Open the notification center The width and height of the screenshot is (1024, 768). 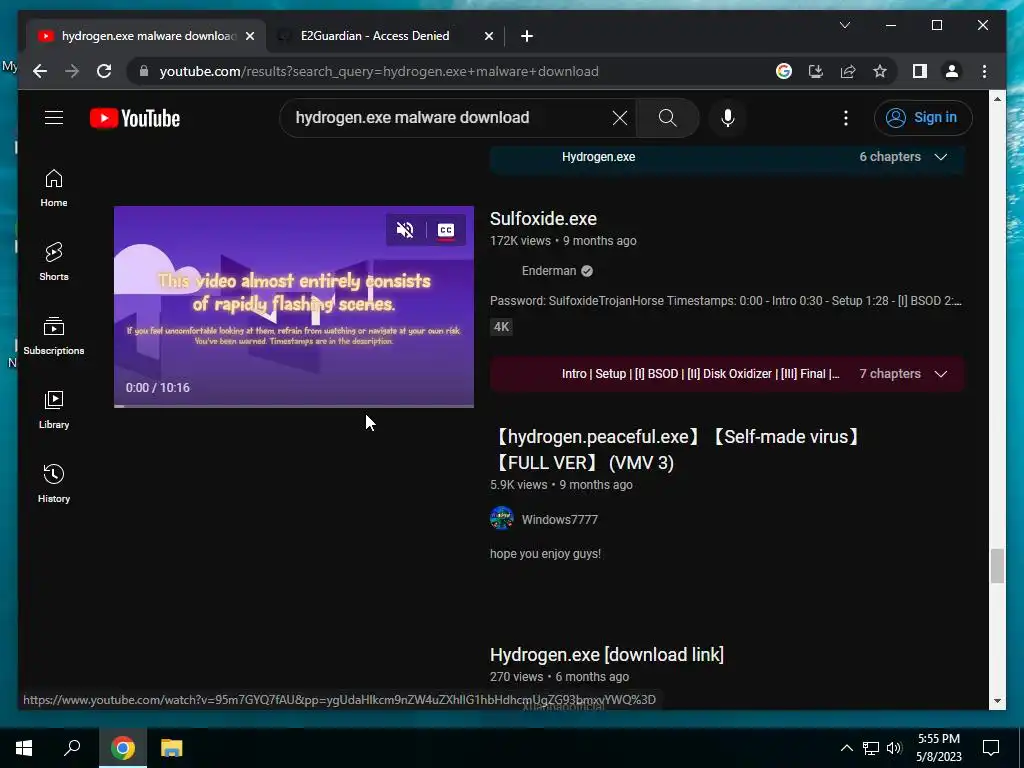(991, 748)
